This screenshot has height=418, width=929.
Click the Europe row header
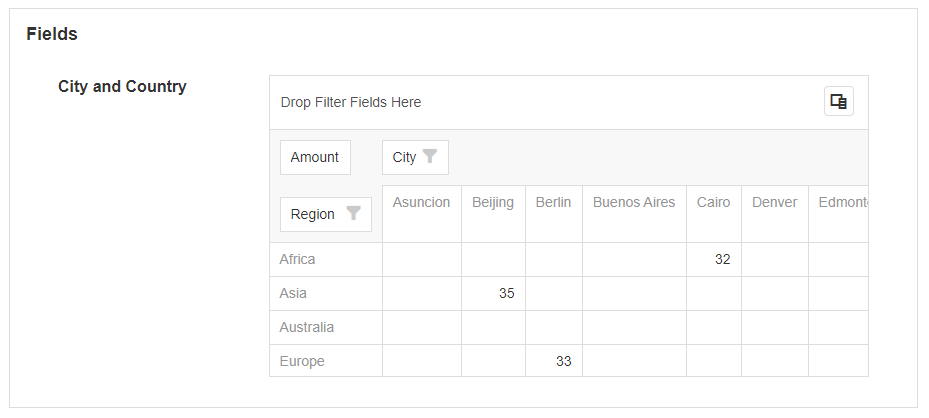[302, 361]
